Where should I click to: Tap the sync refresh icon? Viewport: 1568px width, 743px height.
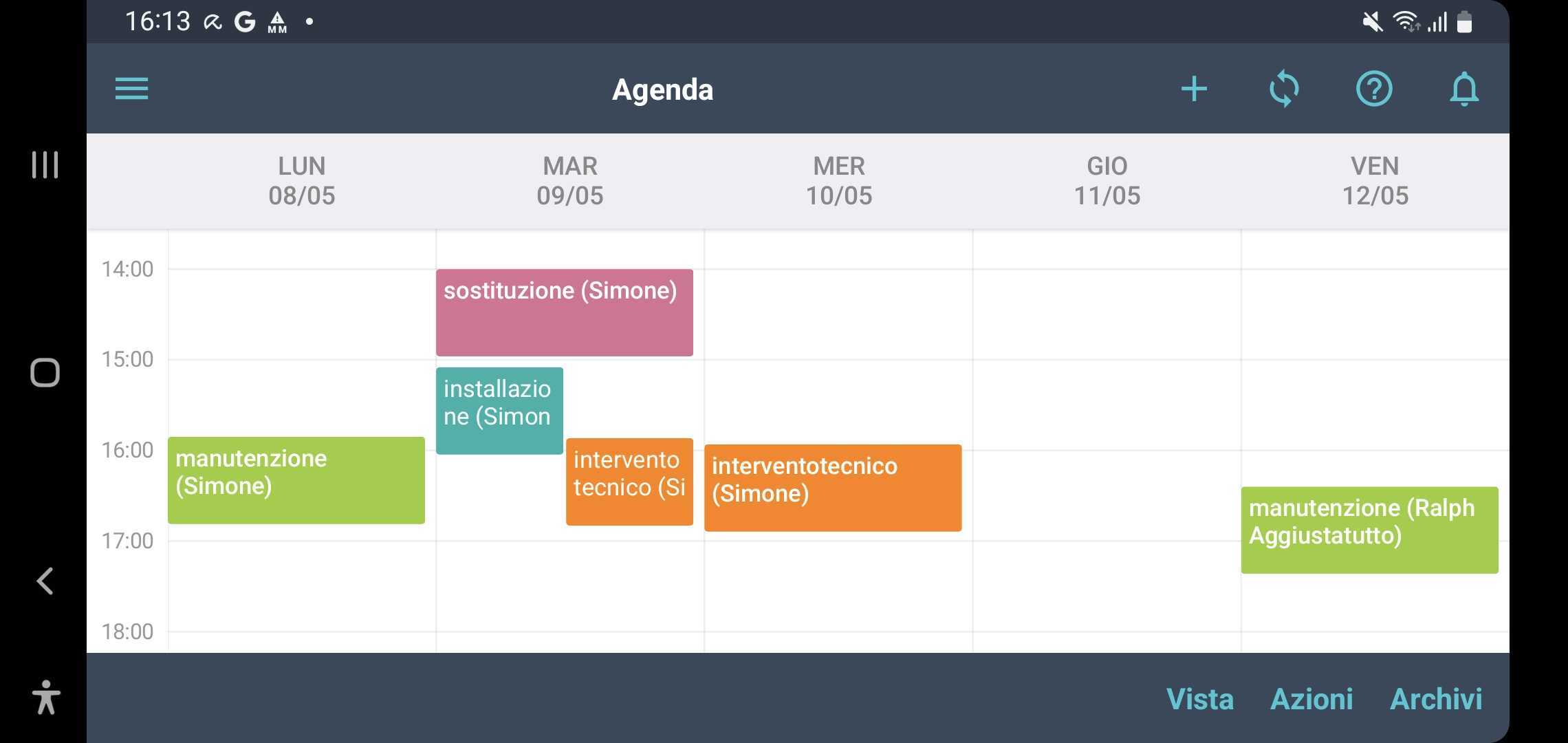click(x=1284, y=89)
